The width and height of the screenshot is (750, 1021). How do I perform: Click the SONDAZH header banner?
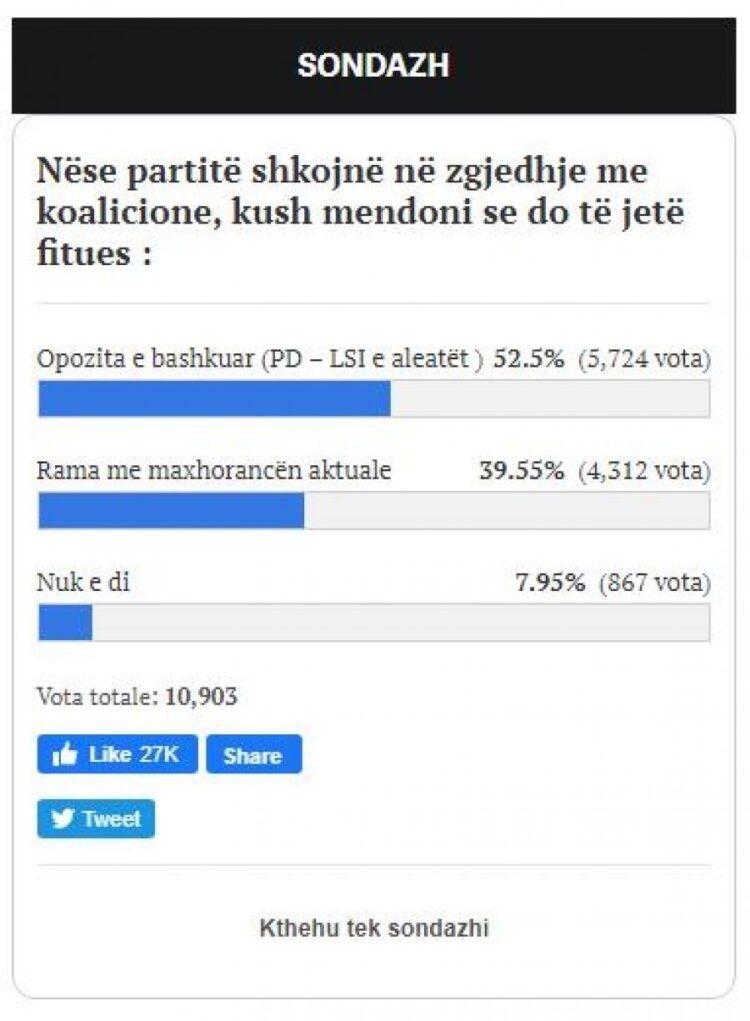coord(374,65)
